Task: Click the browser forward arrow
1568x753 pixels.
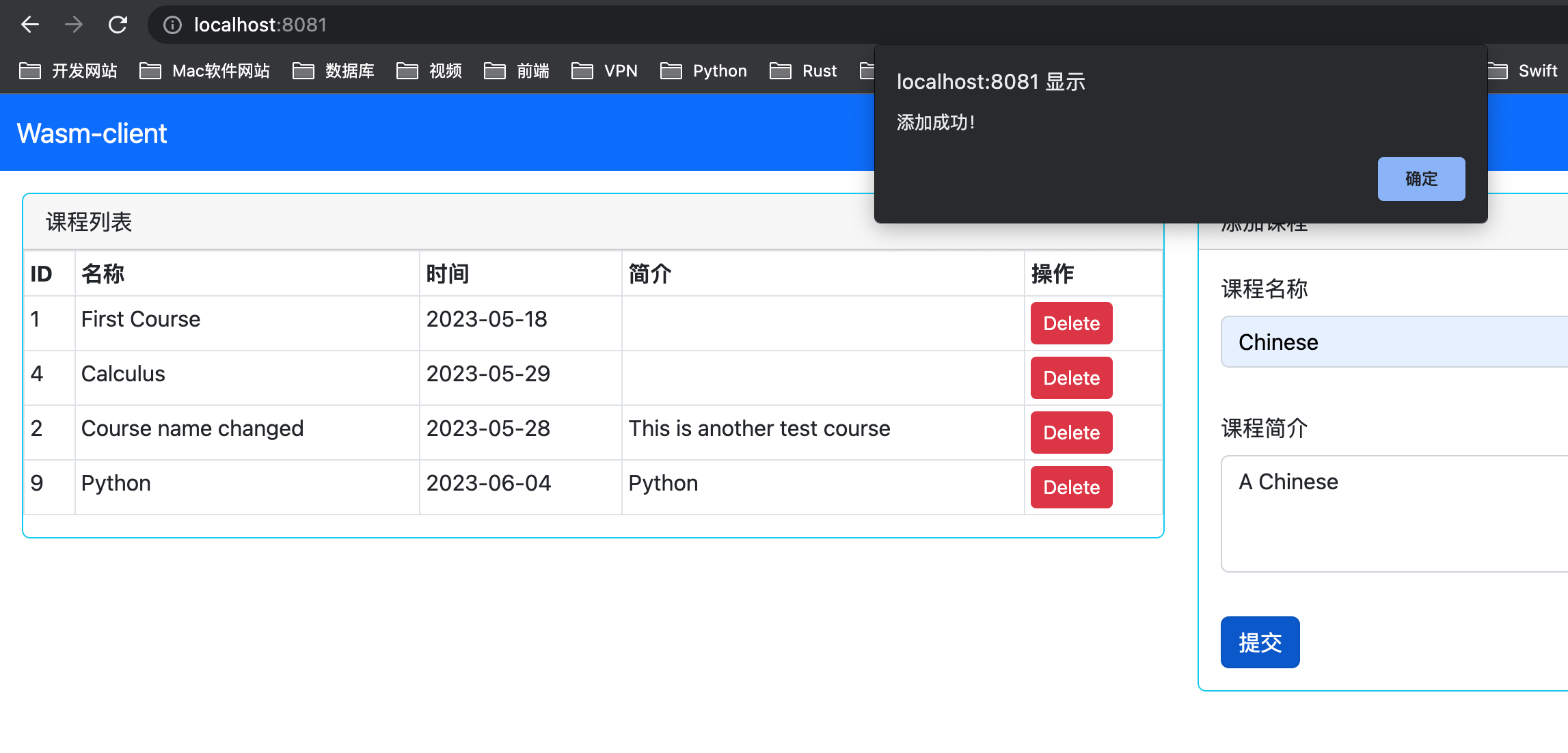Action: pyautogui.click(x=74, y=25)
